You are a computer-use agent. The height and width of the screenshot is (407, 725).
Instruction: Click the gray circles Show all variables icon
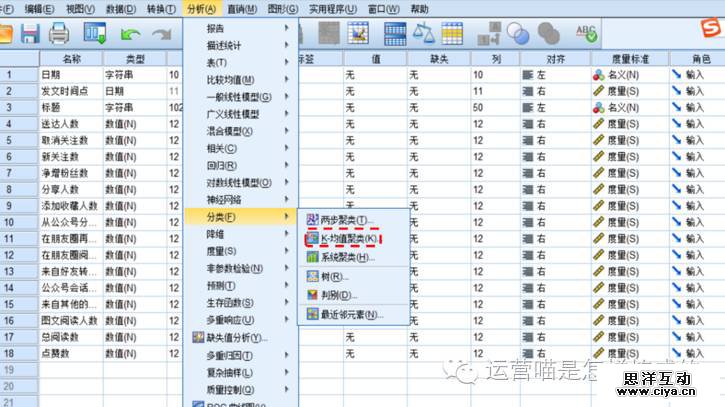tap(549, 34)
